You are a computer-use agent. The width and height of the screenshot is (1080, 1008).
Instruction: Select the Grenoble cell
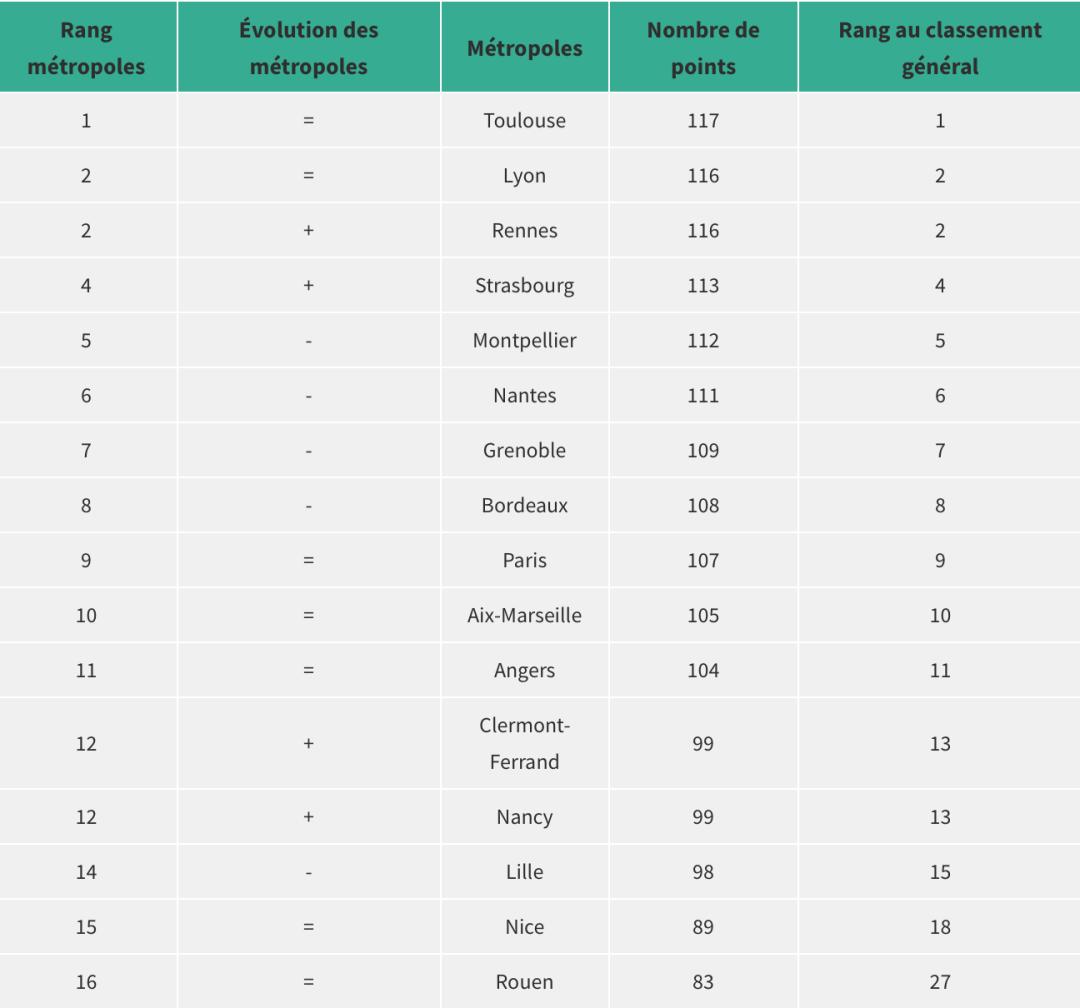[x=524, y=451]
